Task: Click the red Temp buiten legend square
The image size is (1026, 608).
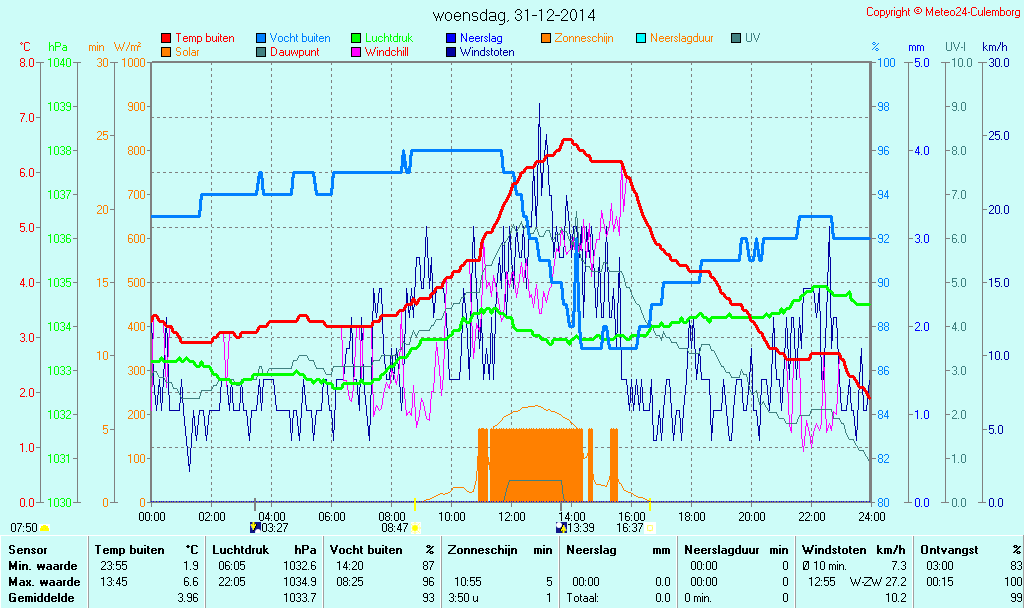Action: 166,38
